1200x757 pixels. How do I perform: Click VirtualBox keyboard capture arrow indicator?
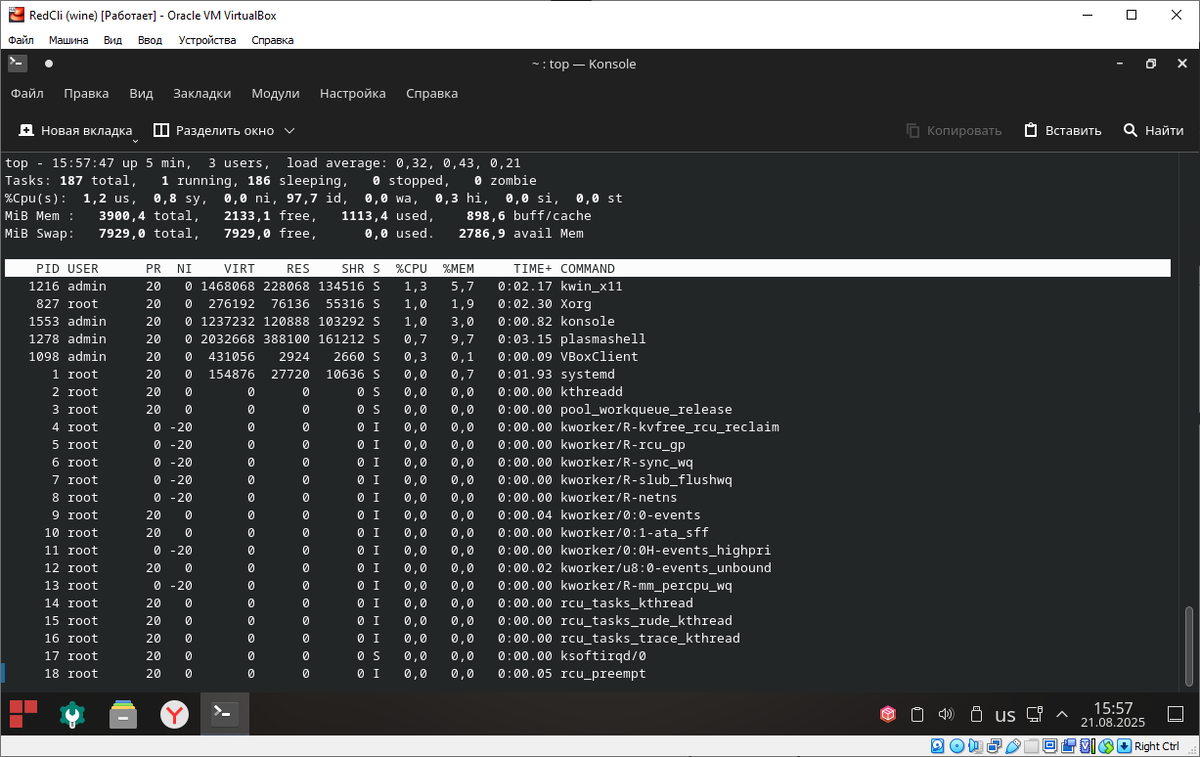[1124, 746]
